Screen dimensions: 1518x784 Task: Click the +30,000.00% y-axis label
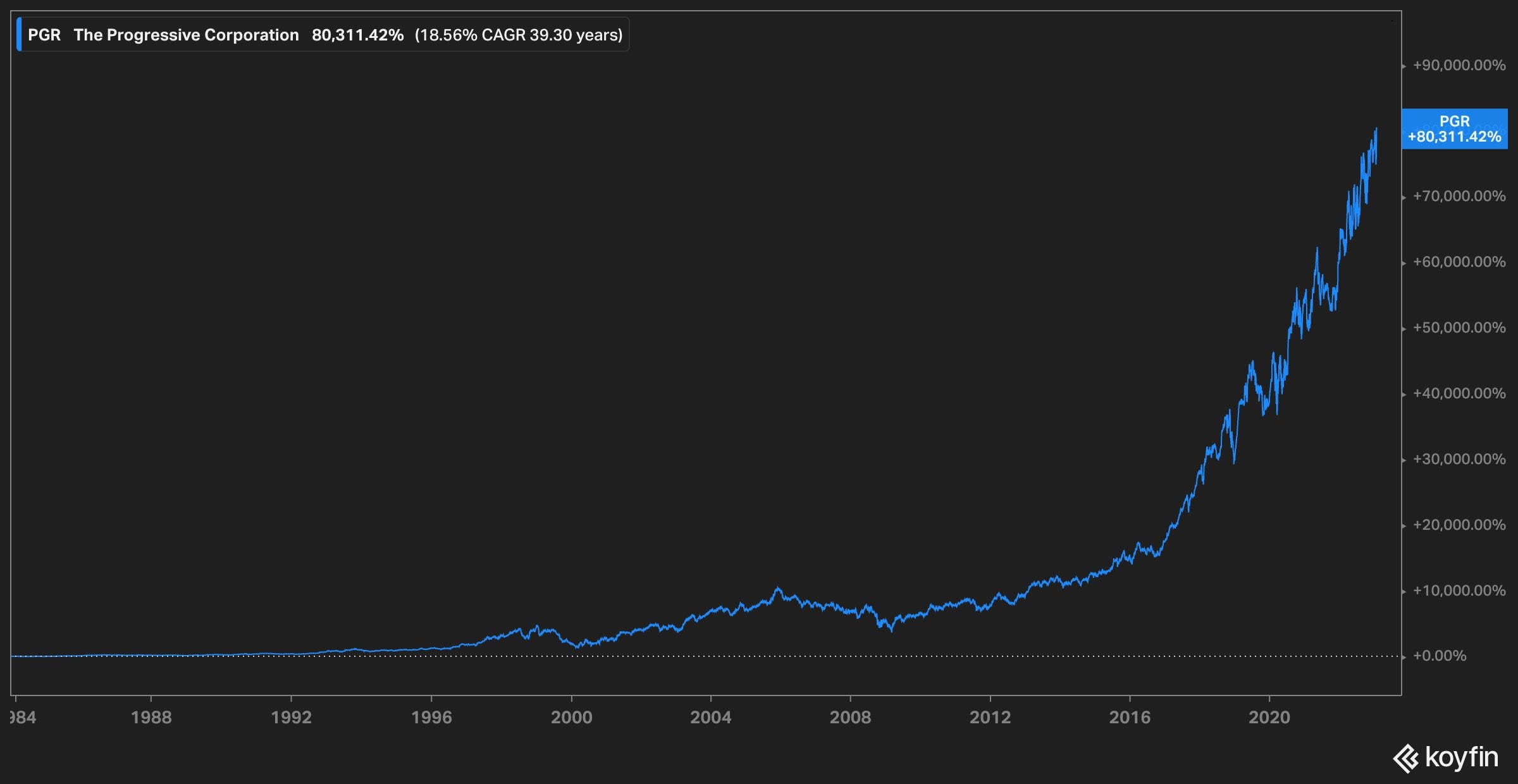click(1459, 459)
